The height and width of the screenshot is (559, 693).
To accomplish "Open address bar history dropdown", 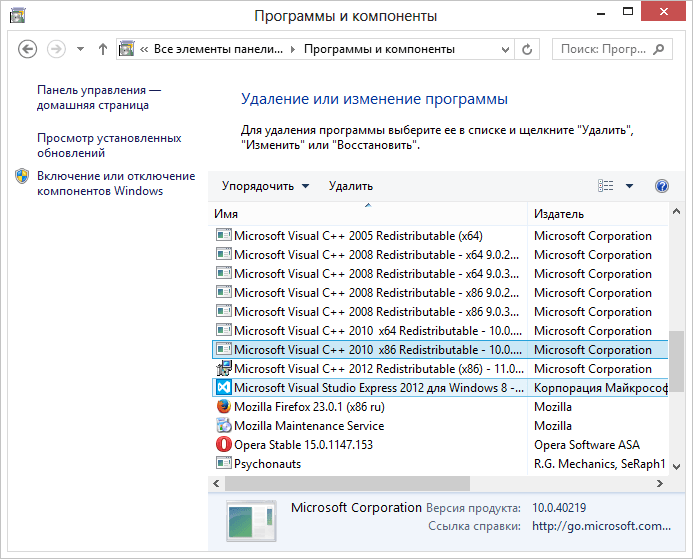I will point(506,49).
